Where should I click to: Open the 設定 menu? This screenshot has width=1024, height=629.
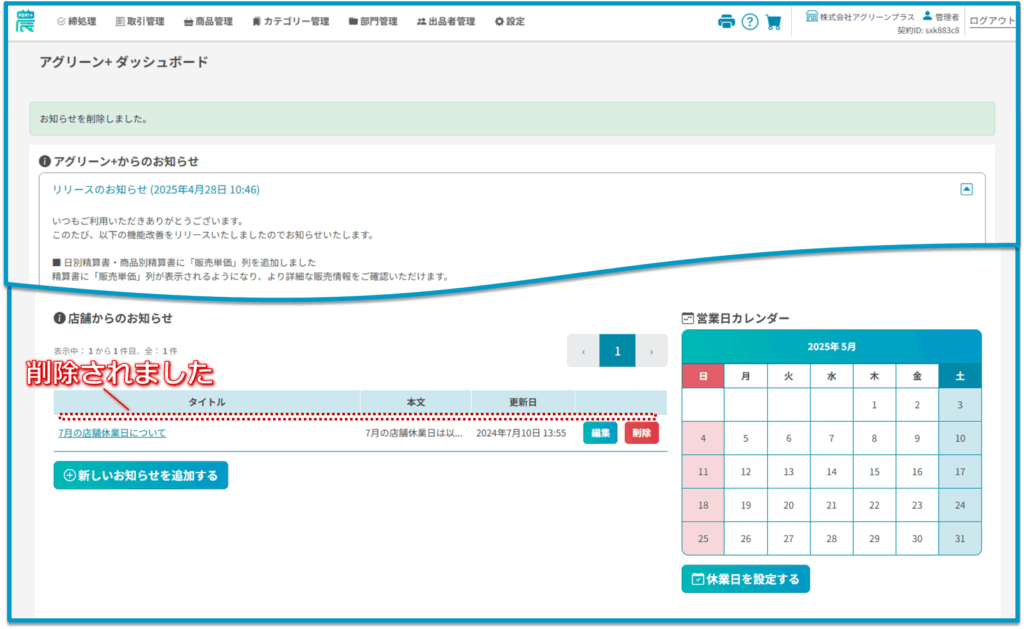click(509, 22)
